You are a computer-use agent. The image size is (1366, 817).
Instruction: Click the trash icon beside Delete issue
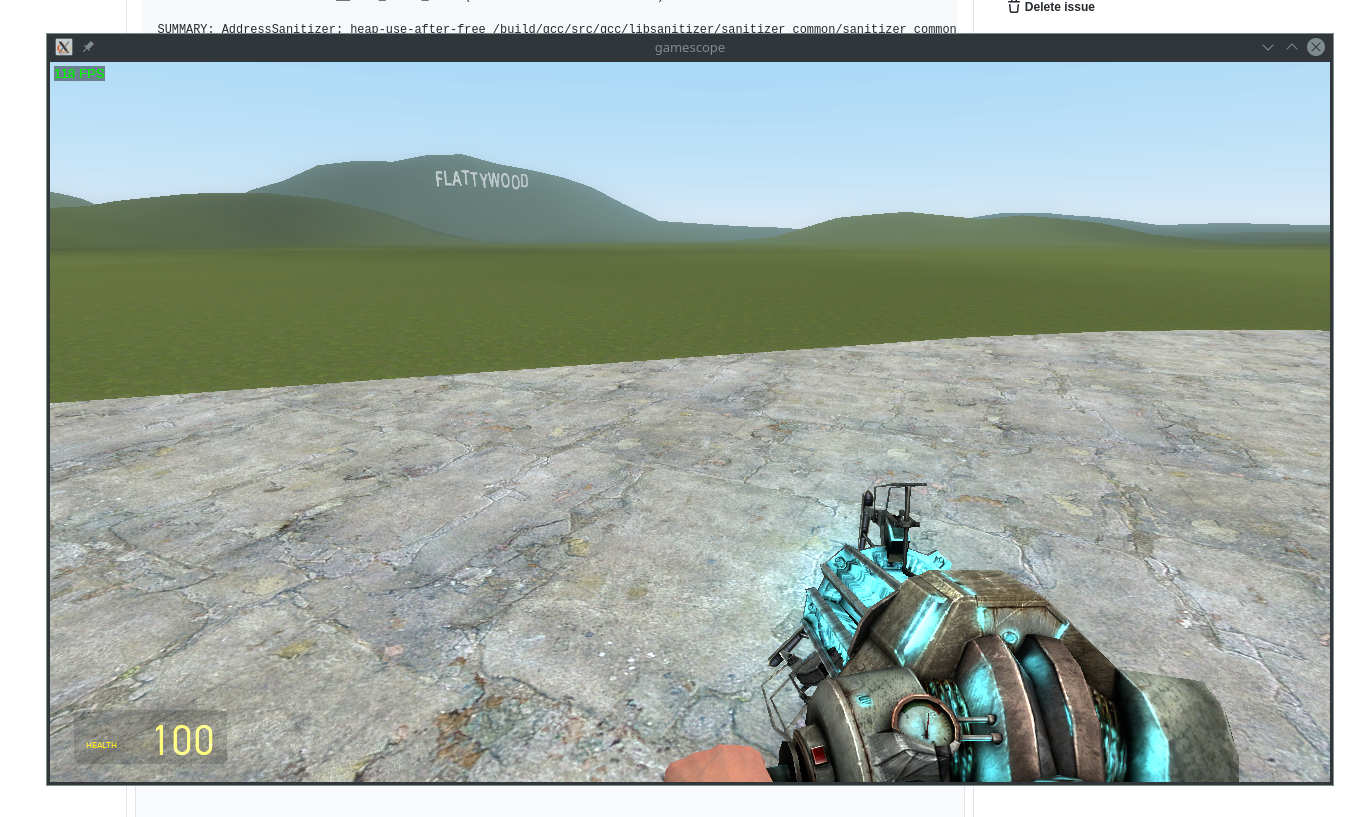pyautogui.click(x=1013, y=7)
